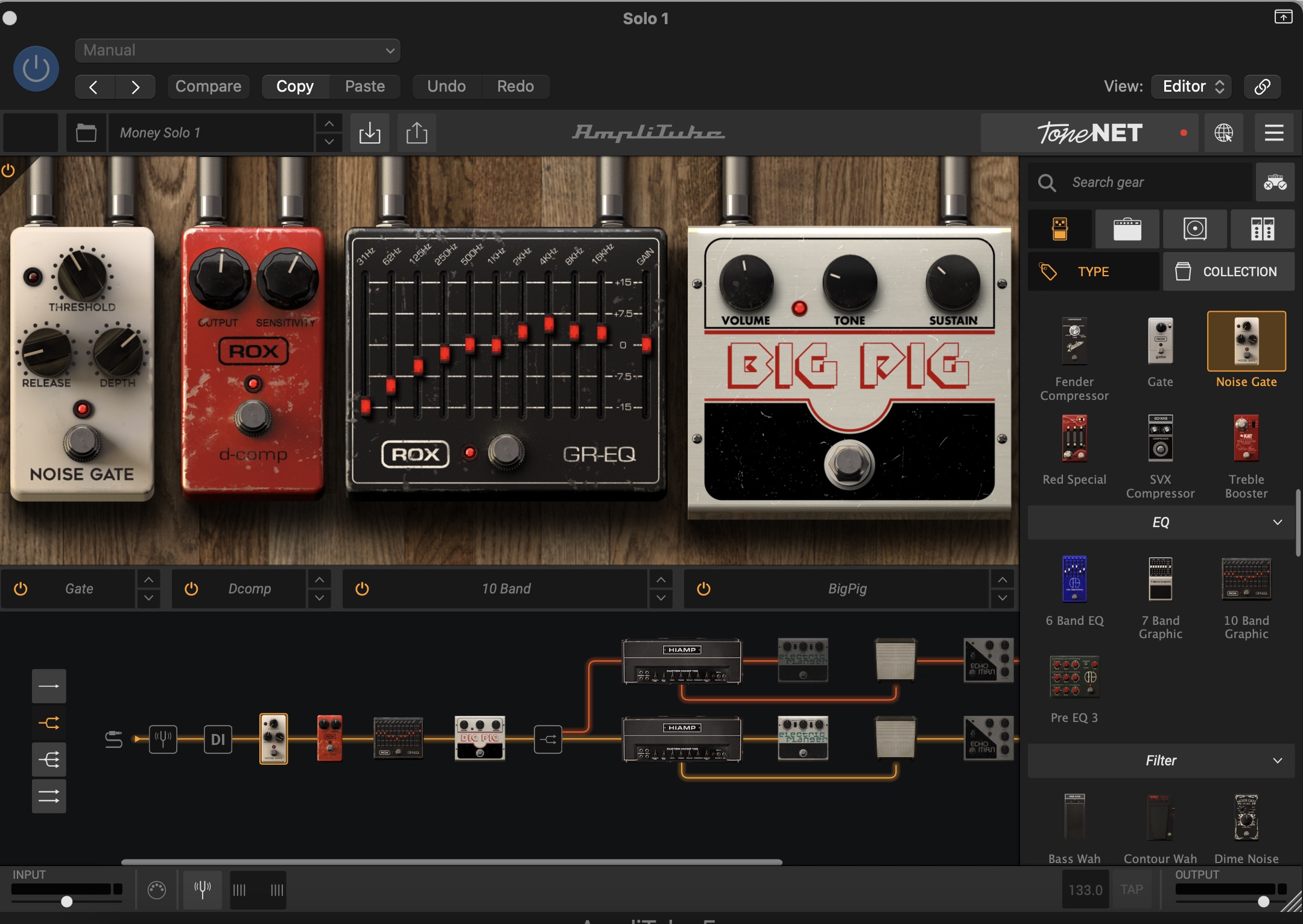Step to previous preset with up arrow
1303x924 pixels.
(329, 124)
